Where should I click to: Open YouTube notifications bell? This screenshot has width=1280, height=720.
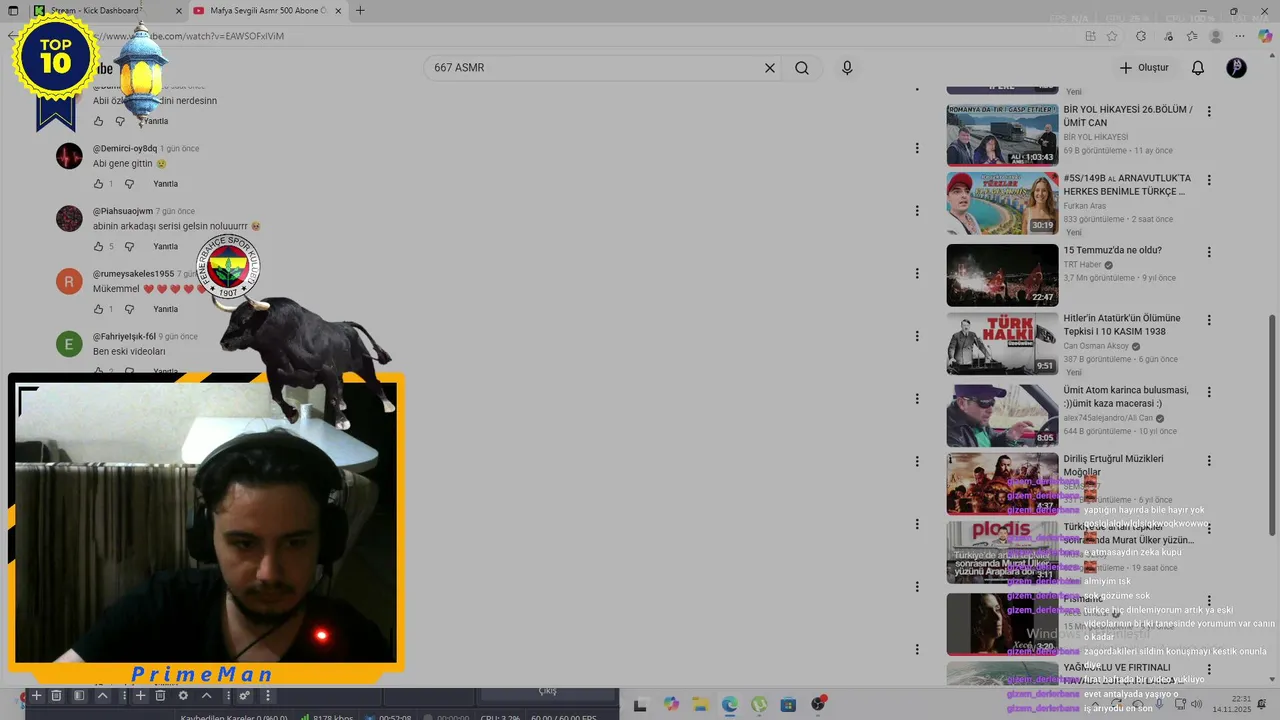(x=1198, y=68)
